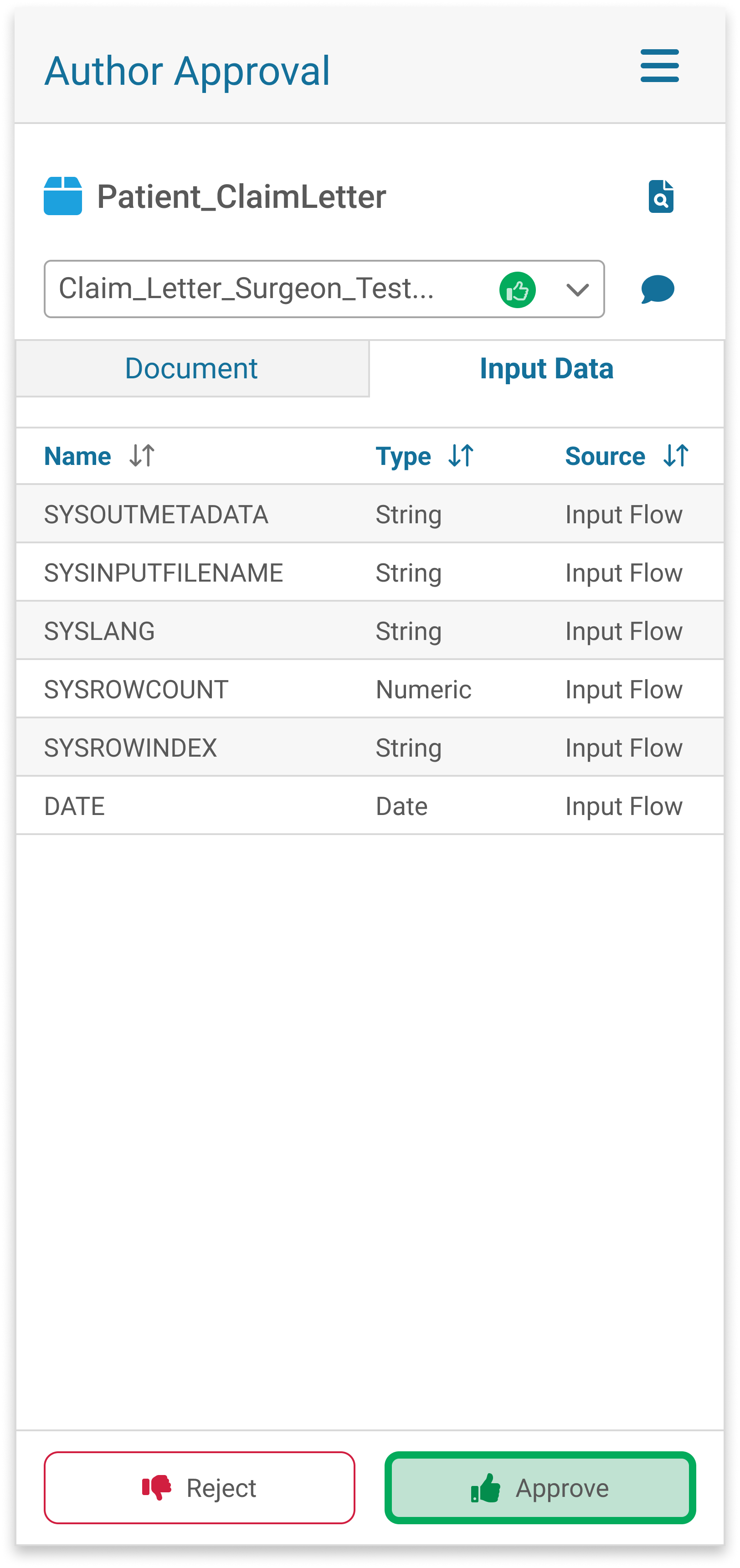Select the Input Data tab
This screenshot has width=740, height=1568.
pos(546,368)
